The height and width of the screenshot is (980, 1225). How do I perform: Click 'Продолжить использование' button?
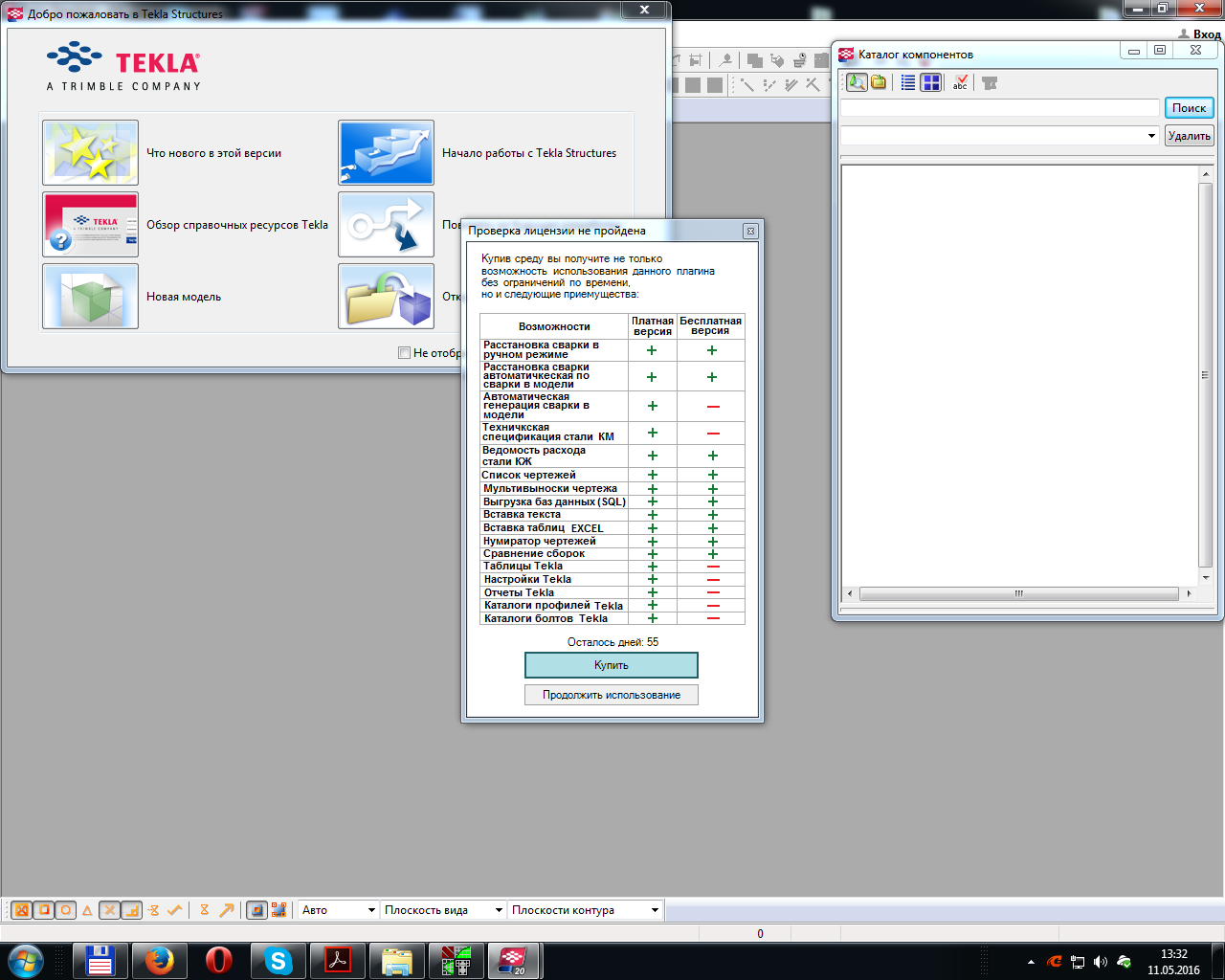pos(612,695)
